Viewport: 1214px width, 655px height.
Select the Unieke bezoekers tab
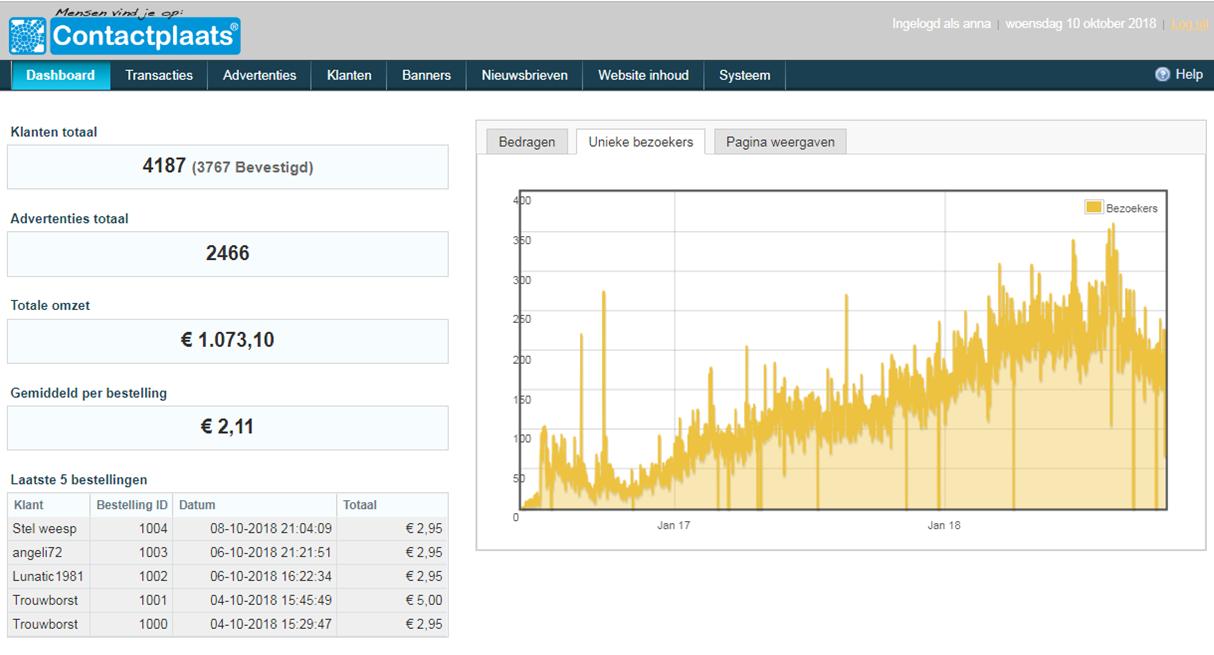point(641,142)
